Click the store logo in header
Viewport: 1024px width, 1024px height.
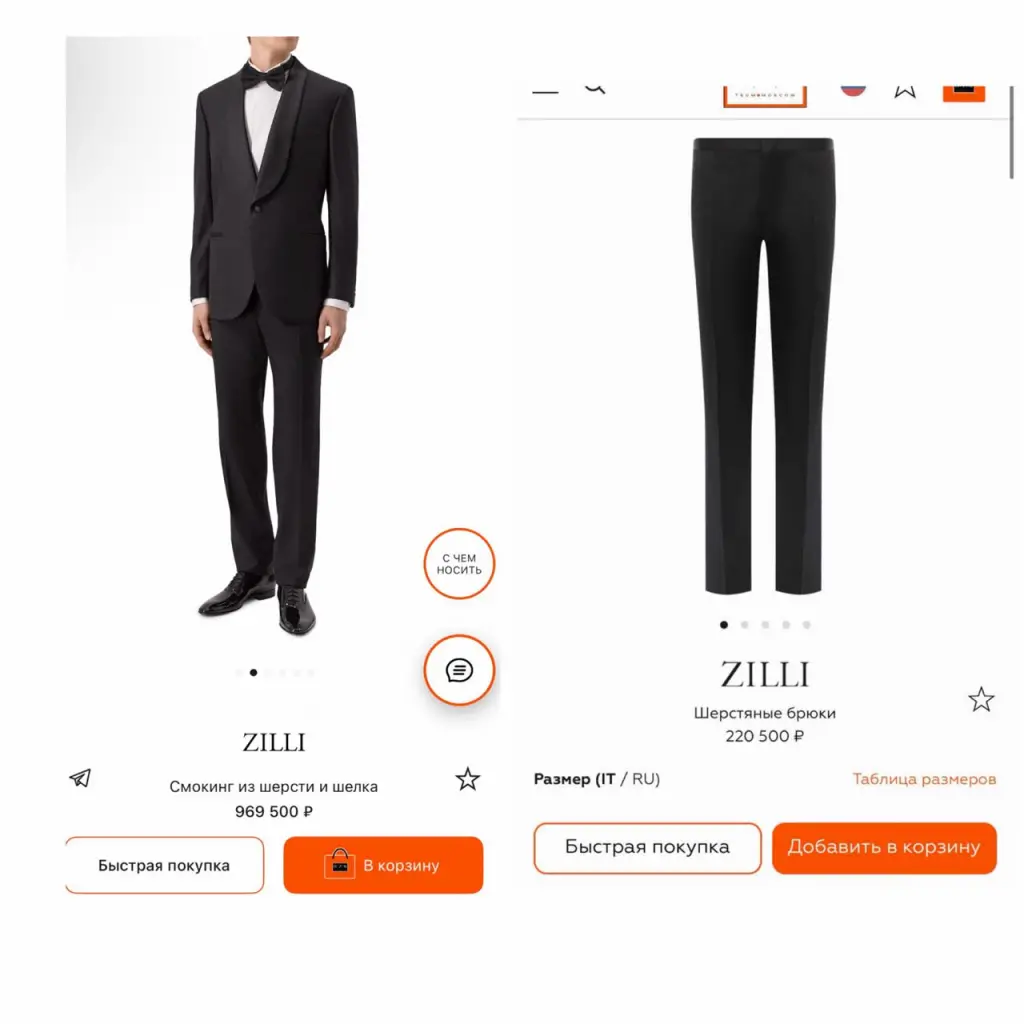click(x=765, y=95)
